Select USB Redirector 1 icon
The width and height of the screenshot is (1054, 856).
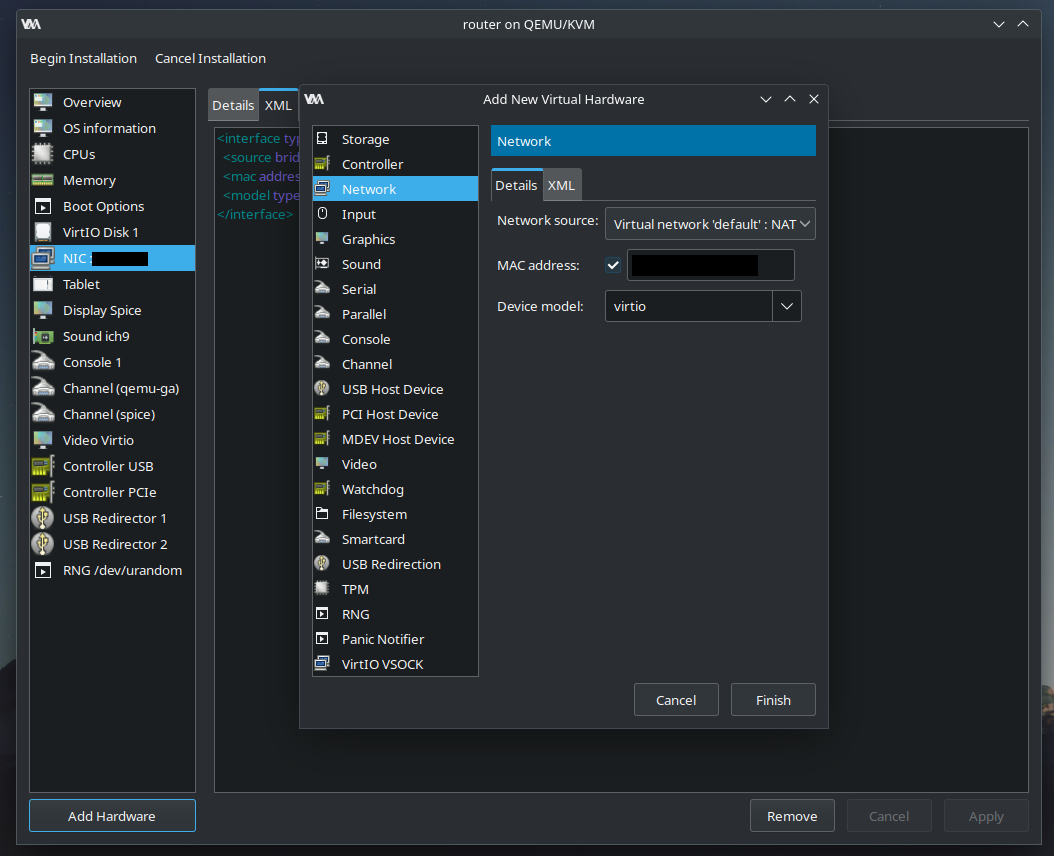pos(43,518)
